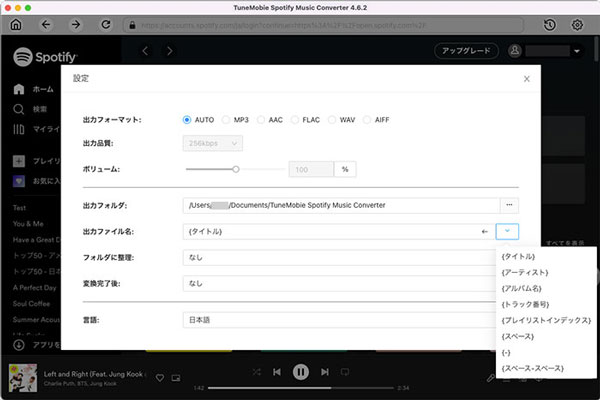Choose {アルバム名} from the tag list
This screenshot has width=600, height=400.
pyautogui.click(x=522, y=289)
